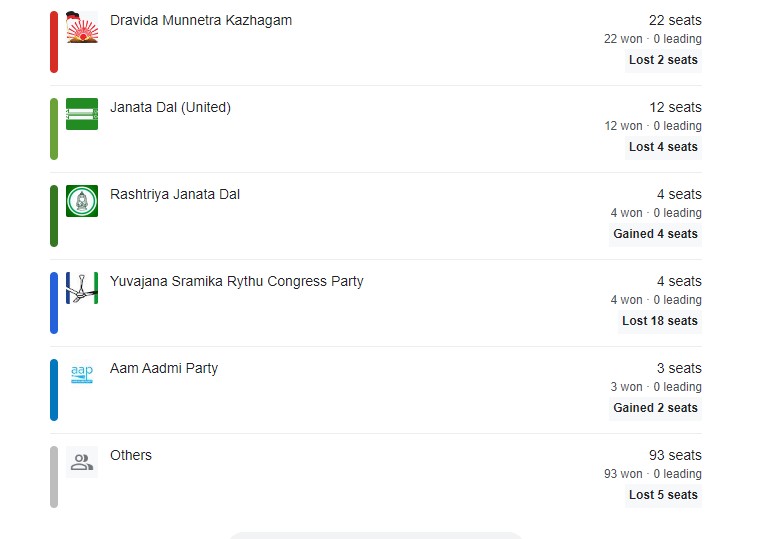Click the YSR Congress Party fan logo

82,288
